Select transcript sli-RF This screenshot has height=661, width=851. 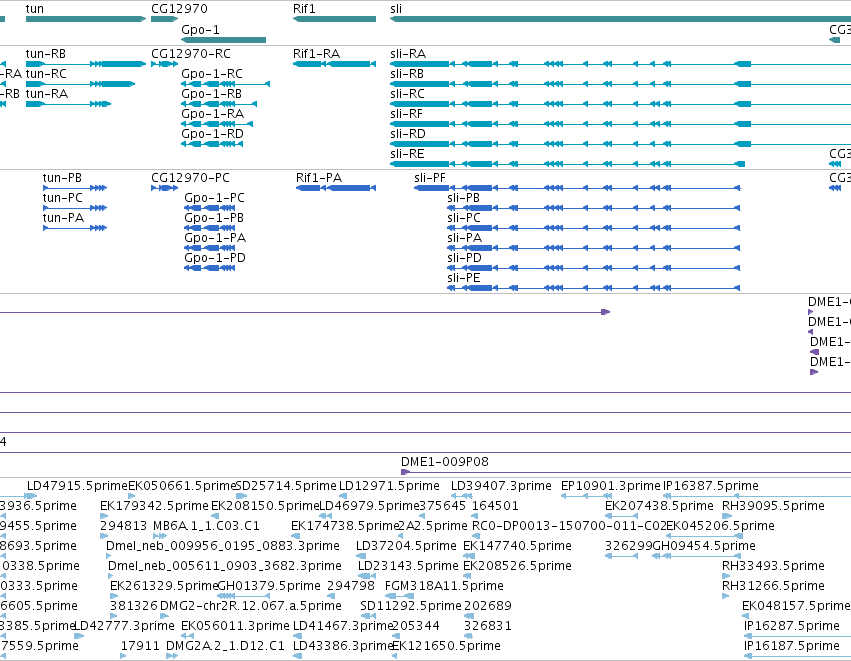click(620, 124)
